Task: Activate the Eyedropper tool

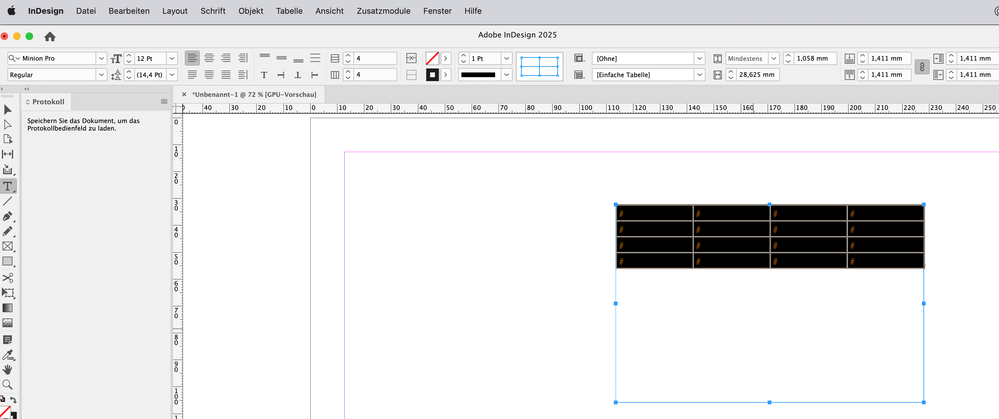Action: pyautogui.click(x=8, y=354)
